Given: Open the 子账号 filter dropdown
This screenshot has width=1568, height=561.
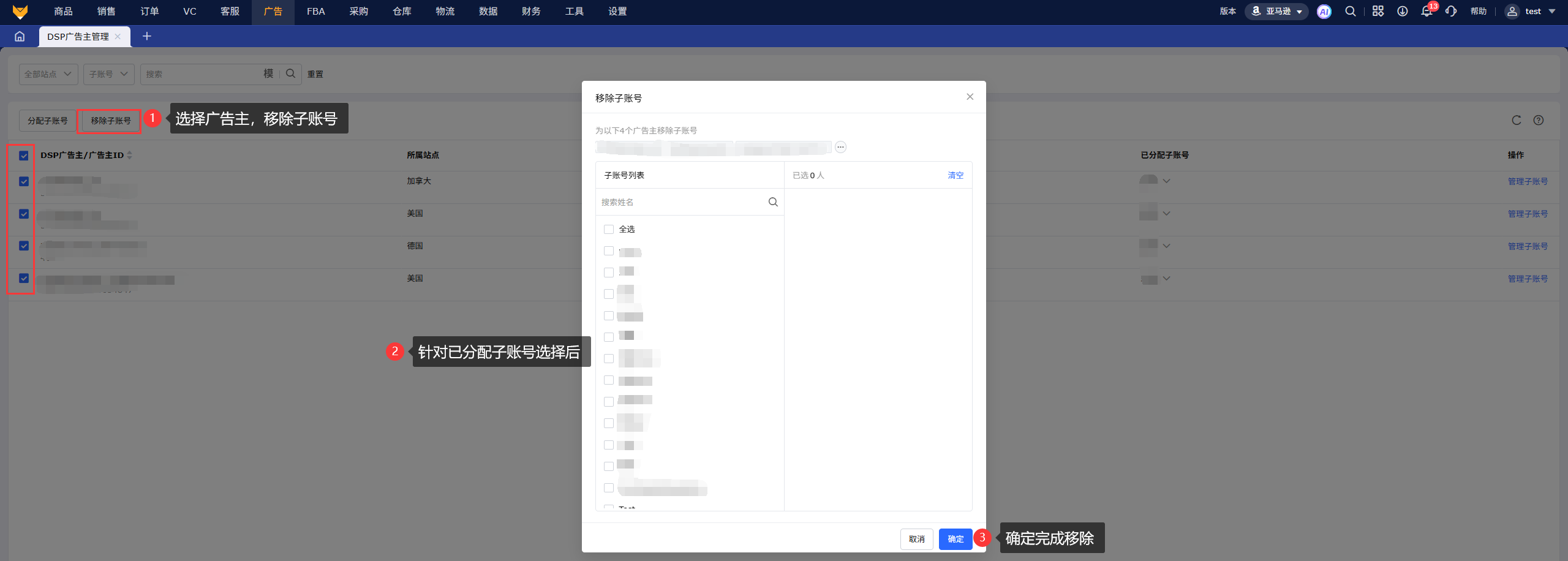Looking at the screenshot, I should click(109, 74).
